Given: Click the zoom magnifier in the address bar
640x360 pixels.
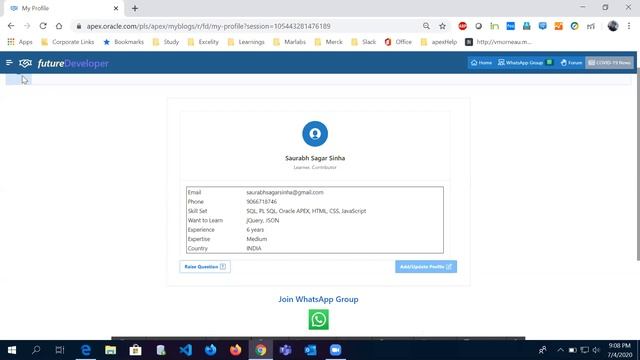Looking at the screenshot, I should 426,26.
